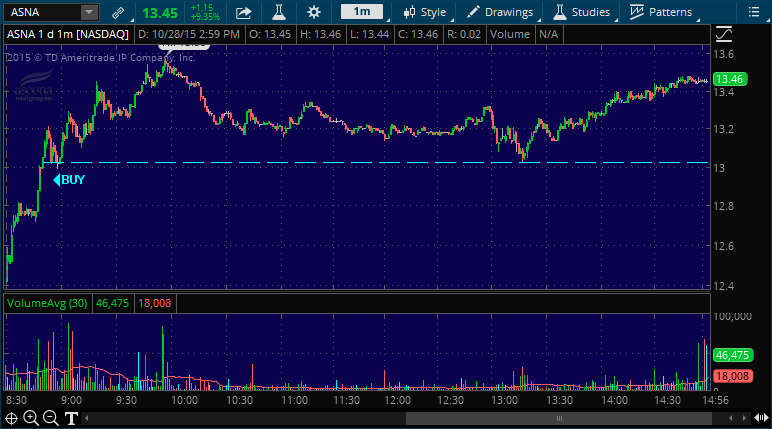Click the VolumeAvg (30) study label
The height and width of the screenshot is (429, 772).
point(47,303)
